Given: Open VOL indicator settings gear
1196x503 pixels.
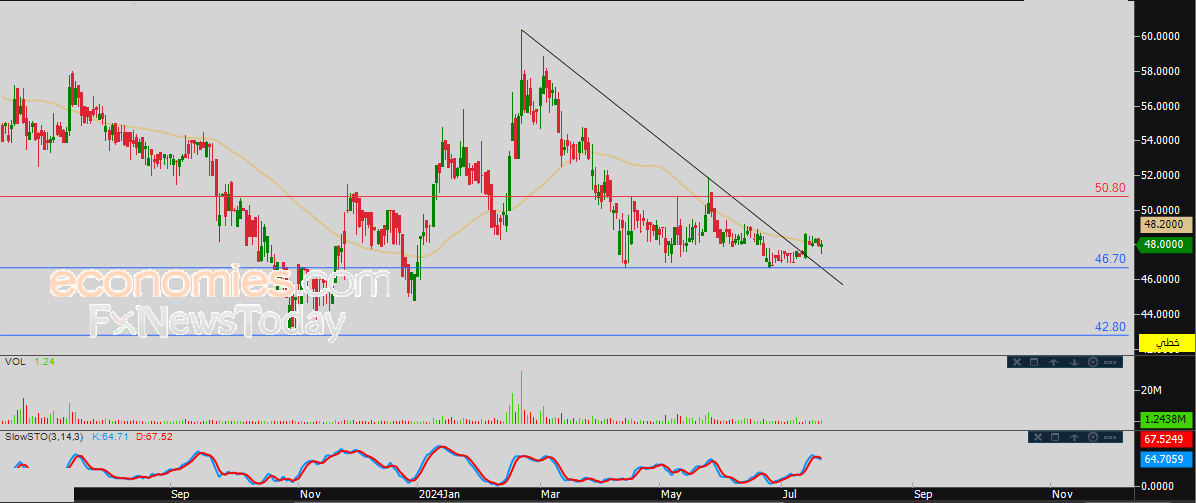Looking at the screenshot, I should tap(1093, 363).
